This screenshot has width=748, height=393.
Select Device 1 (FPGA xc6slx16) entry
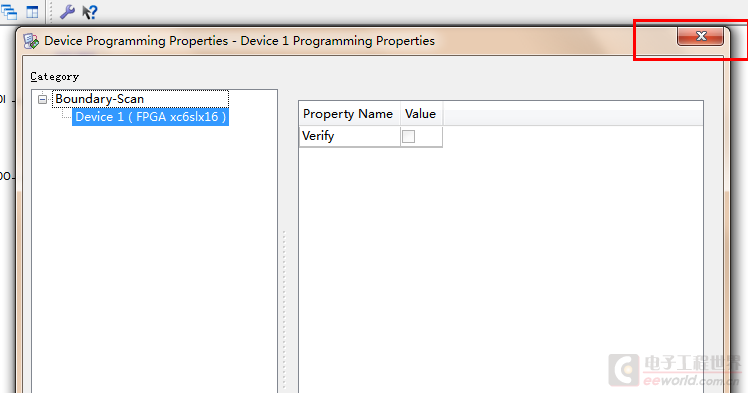coord(150,117)
